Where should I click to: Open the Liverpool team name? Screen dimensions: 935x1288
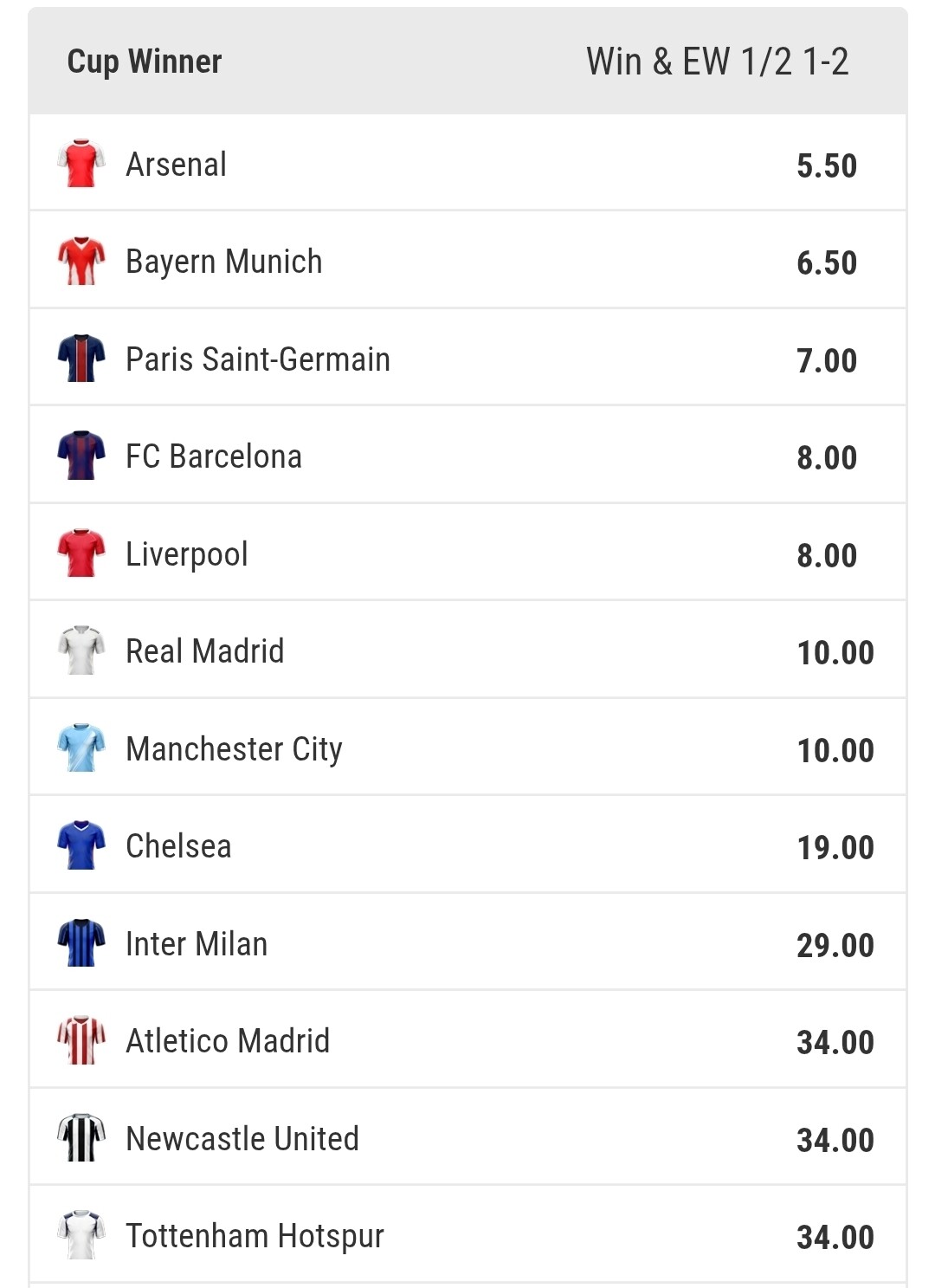point(187,554)
